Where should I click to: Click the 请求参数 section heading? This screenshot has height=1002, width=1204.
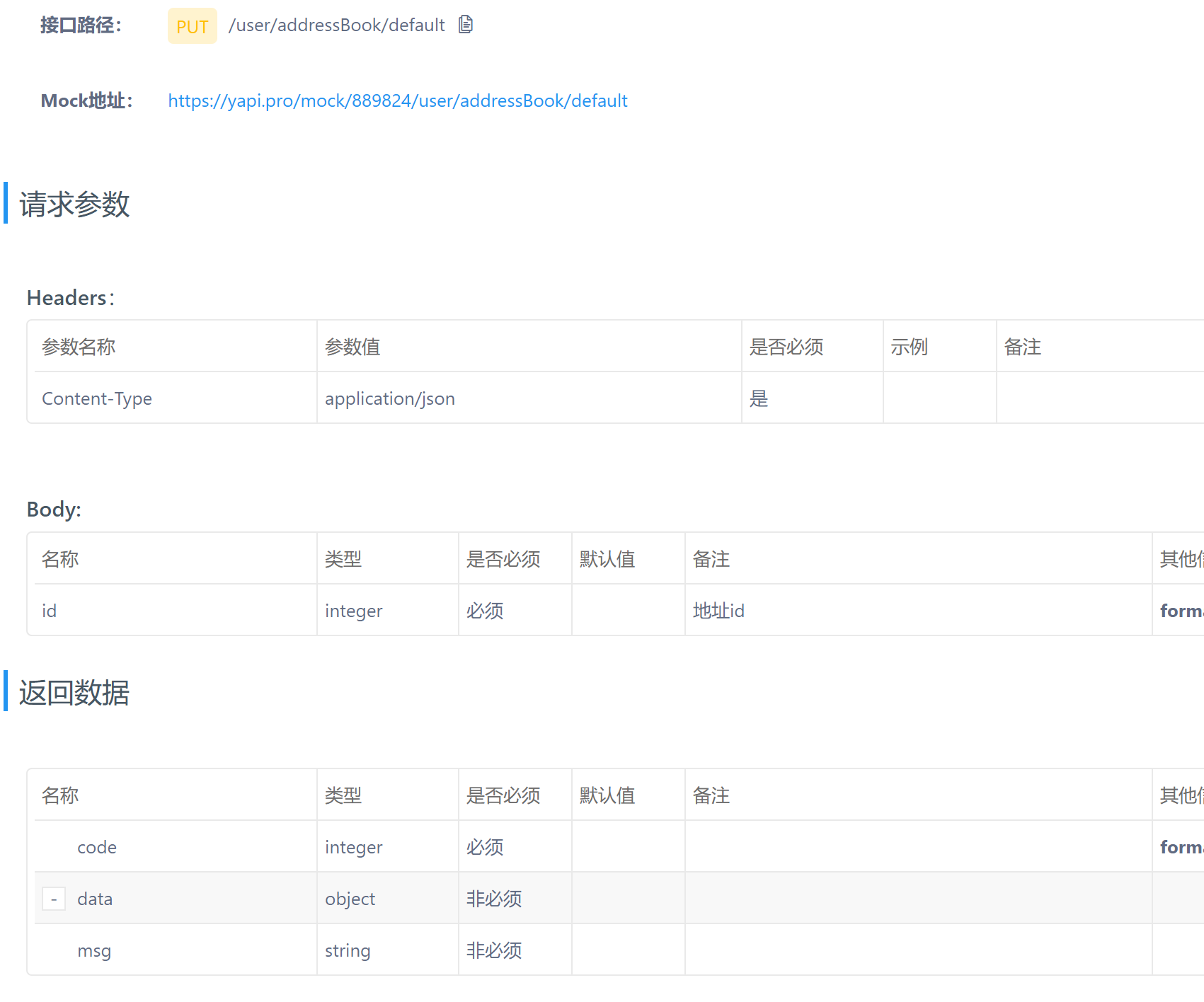tap(74, 204)
